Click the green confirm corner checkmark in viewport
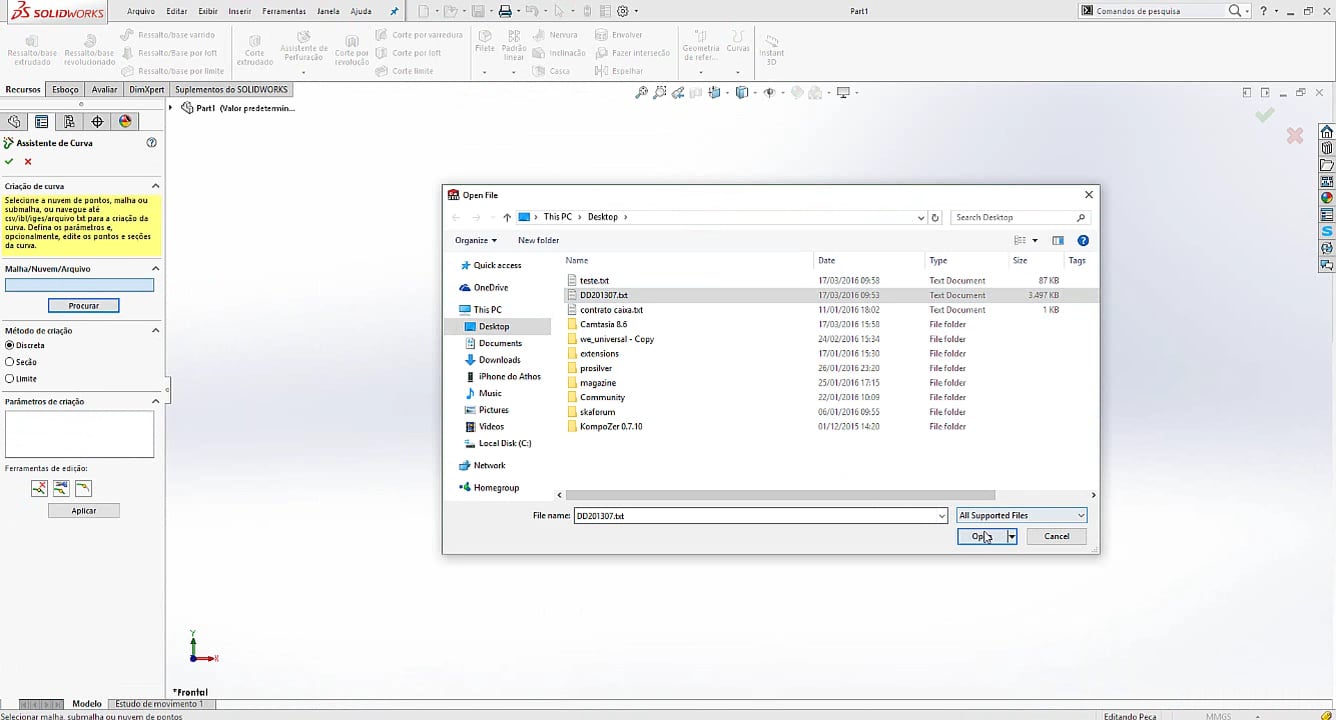 click(1265, 116)
